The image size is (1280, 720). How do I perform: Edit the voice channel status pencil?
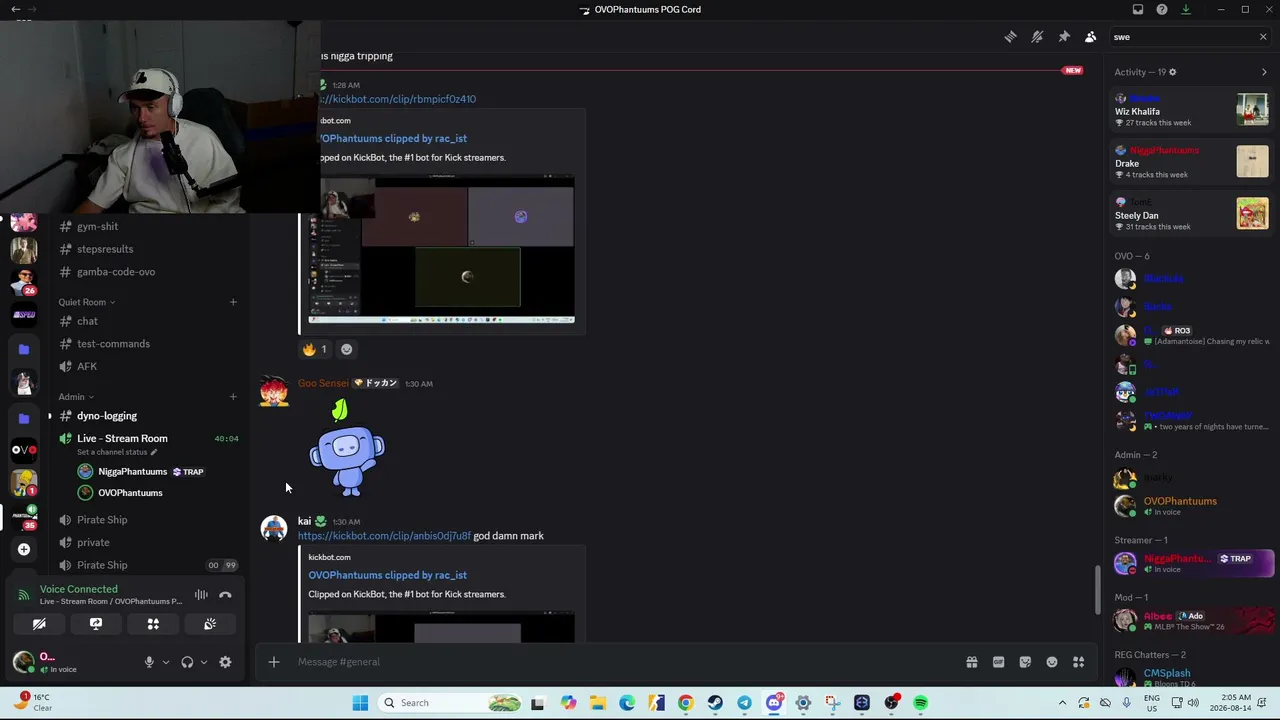(x=154, y=452)
